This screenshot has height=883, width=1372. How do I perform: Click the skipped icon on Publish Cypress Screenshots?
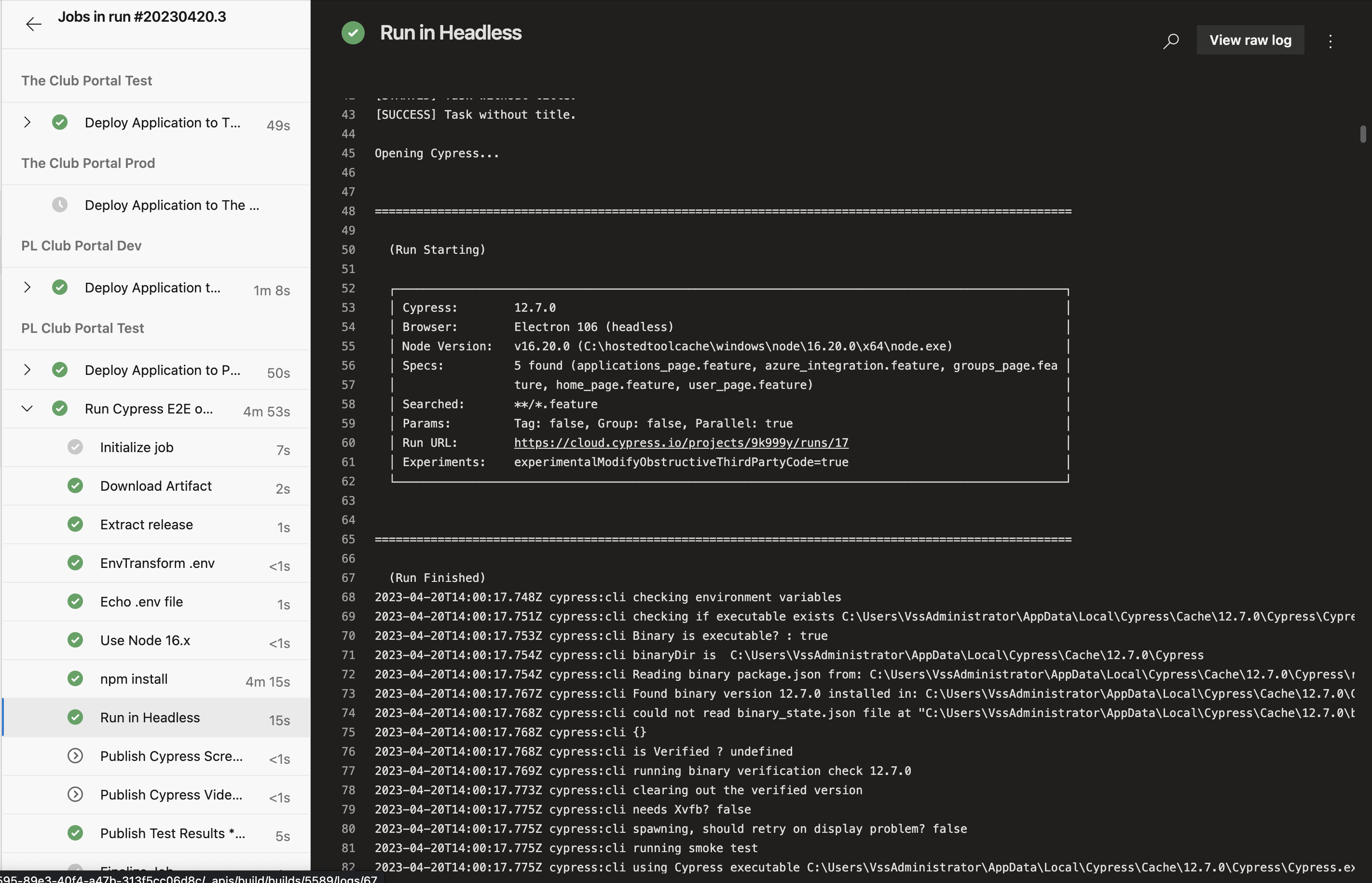click(x=75, y=756)
